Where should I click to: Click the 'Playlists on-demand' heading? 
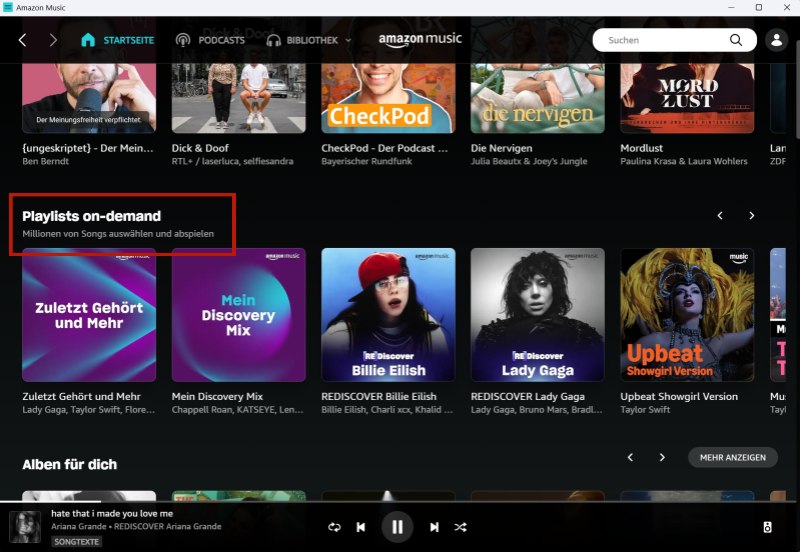tap(91, 216)
